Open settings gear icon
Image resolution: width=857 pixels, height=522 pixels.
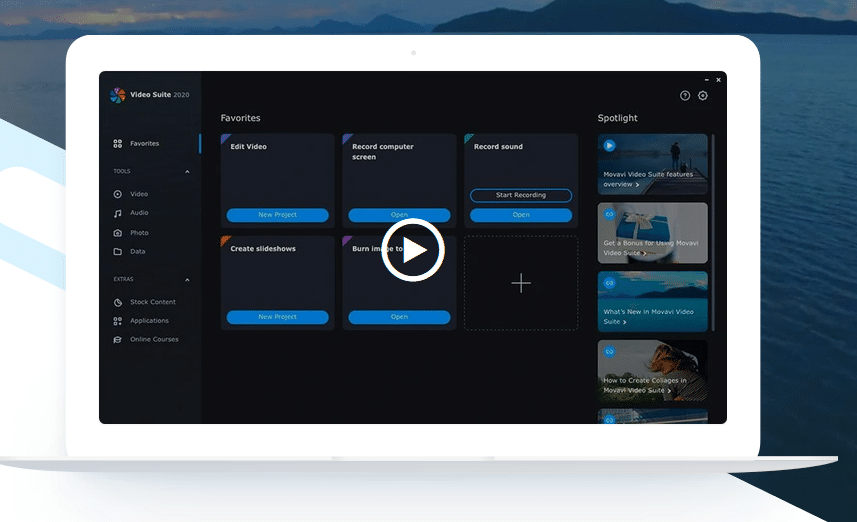(x=703, y=96)
